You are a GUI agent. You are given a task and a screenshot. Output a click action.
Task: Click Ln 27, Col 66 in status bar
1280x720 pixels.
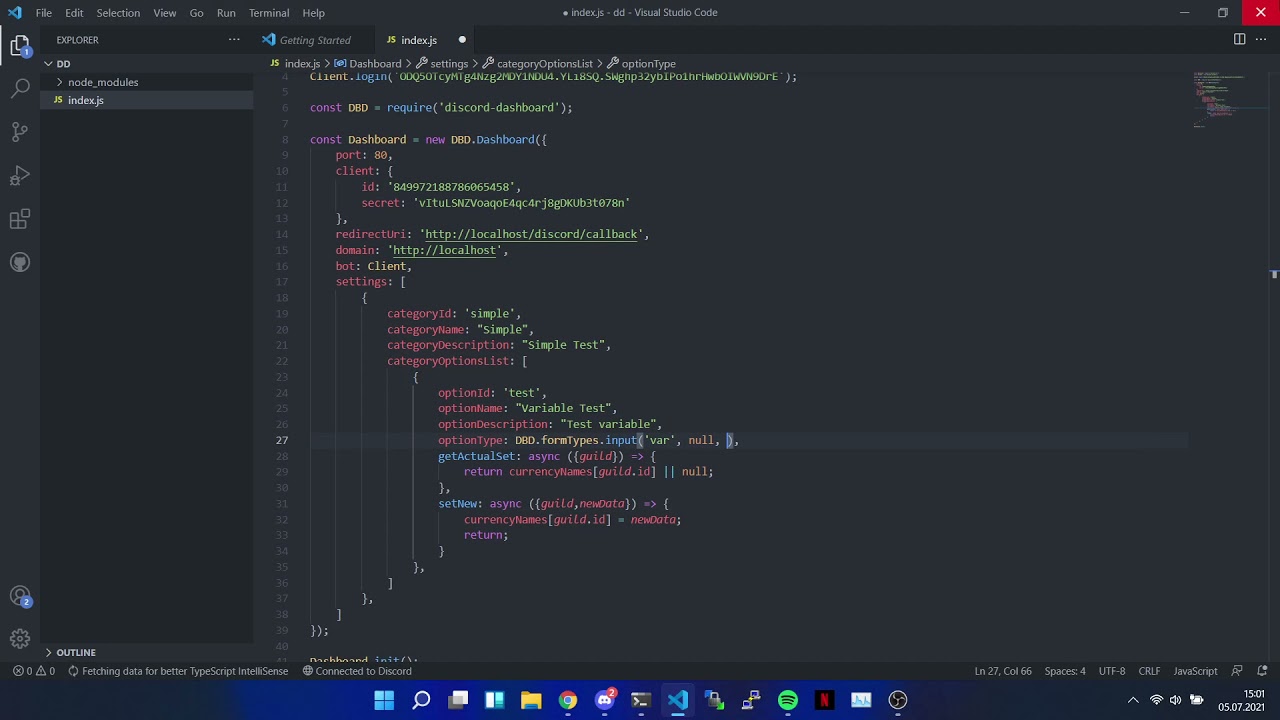click(x=1003, y=671)
